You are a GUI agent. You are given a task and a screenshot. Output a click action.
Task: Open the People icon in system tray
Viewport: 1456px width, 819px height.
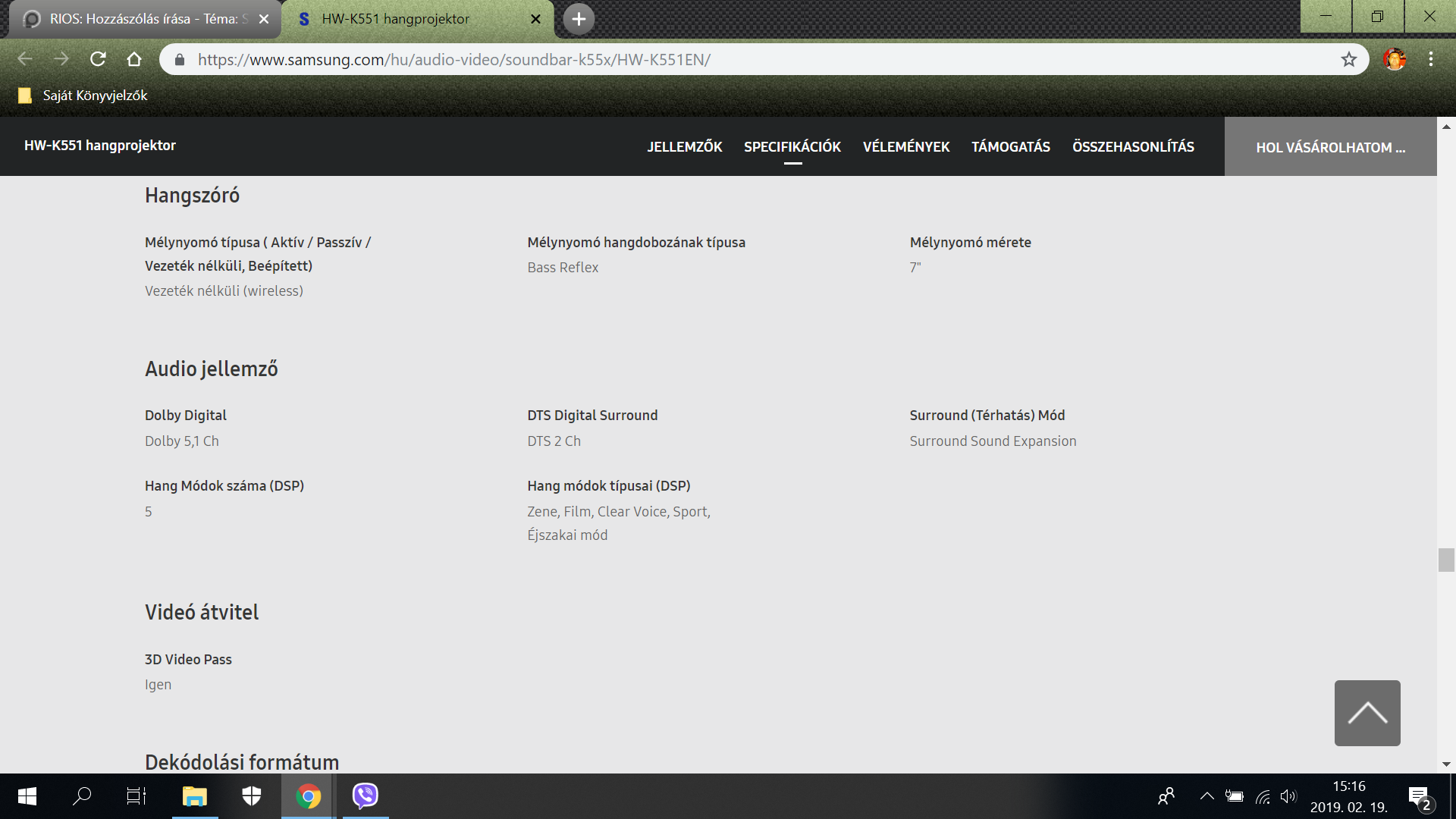[x=1166, y=796]
